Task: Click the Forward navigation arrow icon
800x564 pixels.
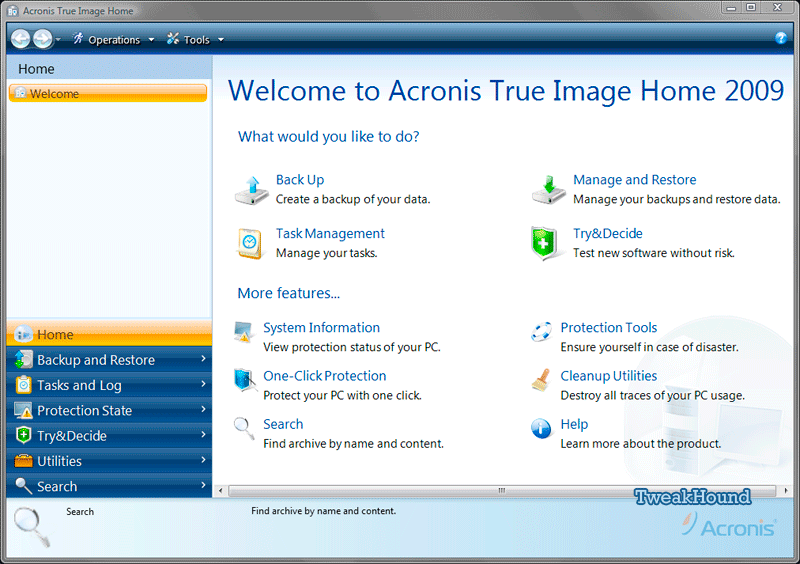Action: (42, 39)
